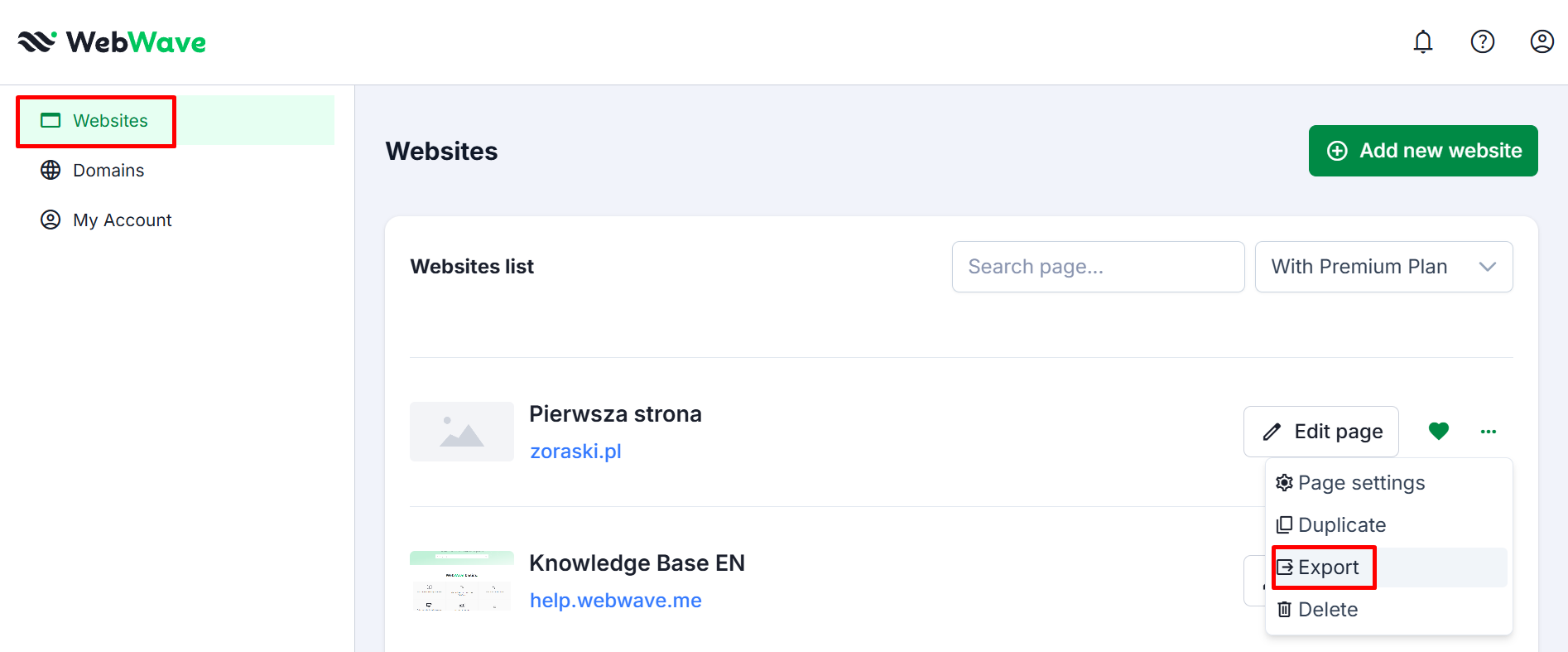The width and height of the screenshot is (1568, 652).
Task: Click Edit page for Pierwsza strona
Action: (x=1321, y=432)
